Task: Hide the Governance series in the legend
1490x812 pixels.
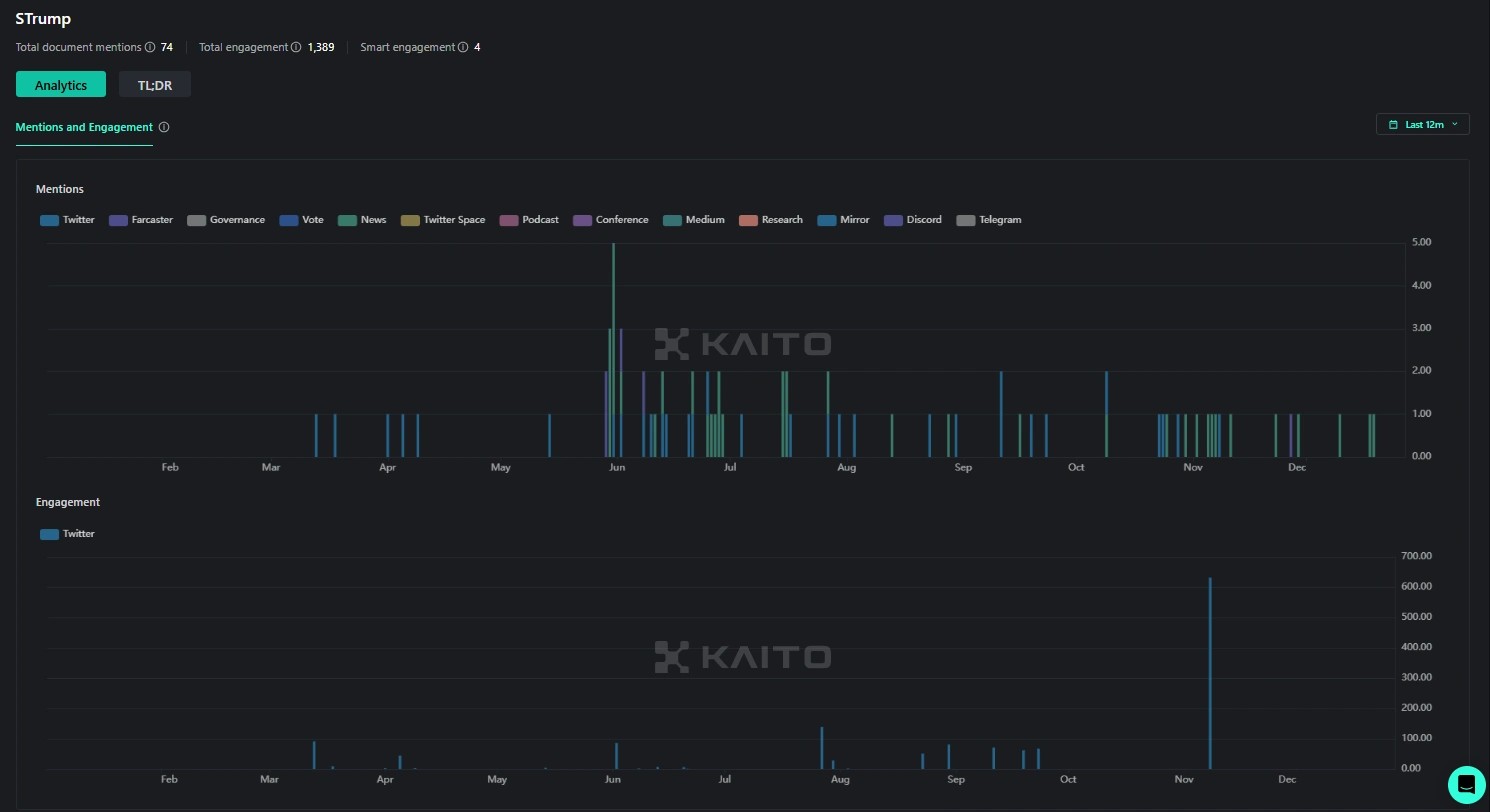Action: (226, 220)
